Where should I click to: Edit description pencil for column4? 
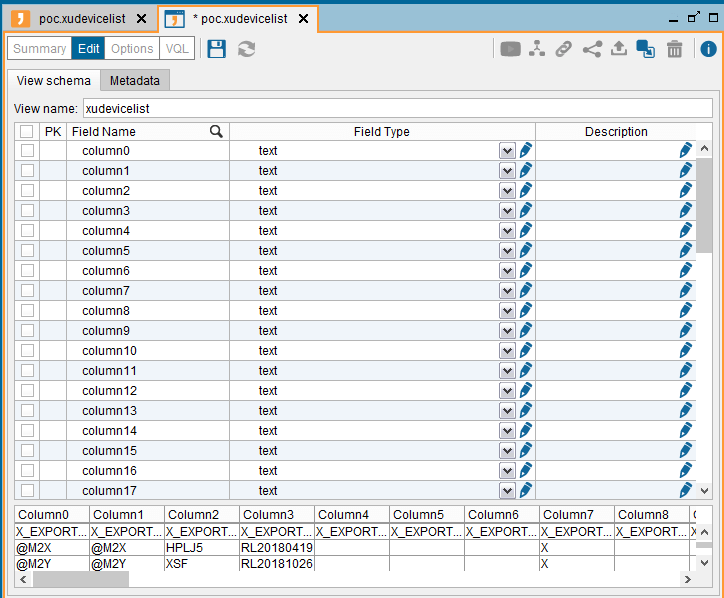(x=686, y=230)
